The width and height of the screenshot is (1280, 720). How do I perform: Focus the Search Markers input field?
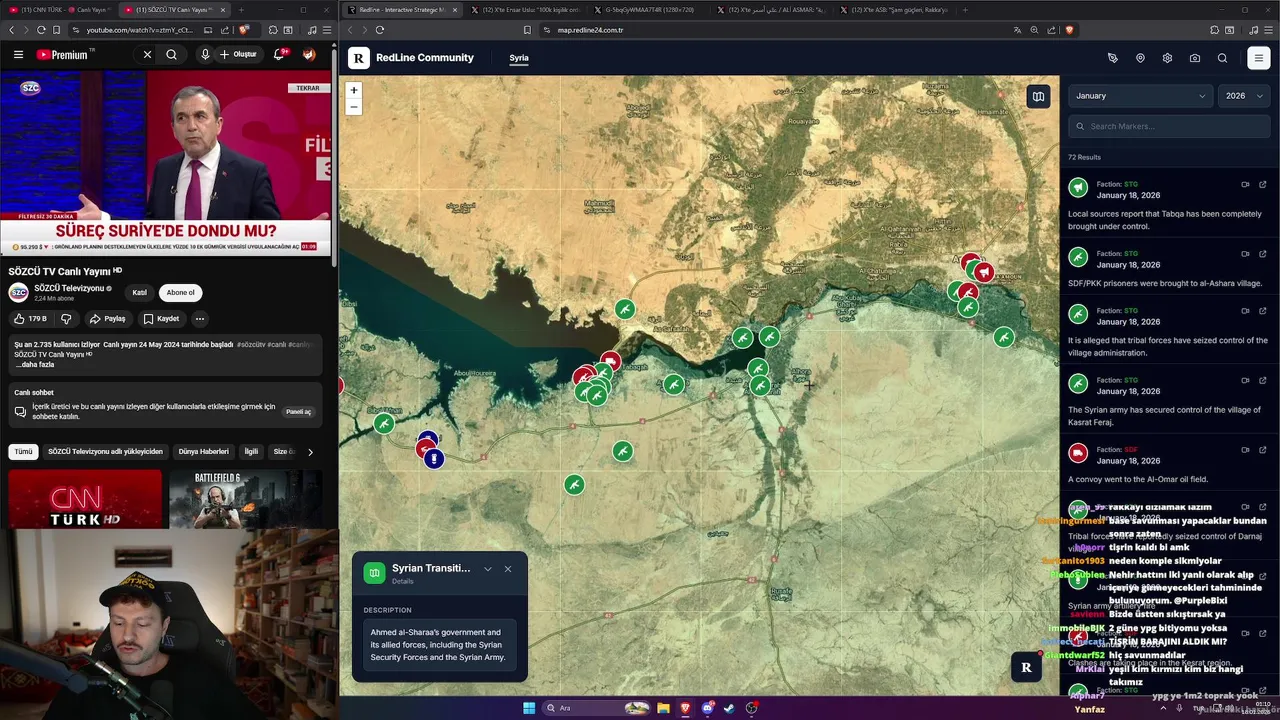click(1169, 126)
